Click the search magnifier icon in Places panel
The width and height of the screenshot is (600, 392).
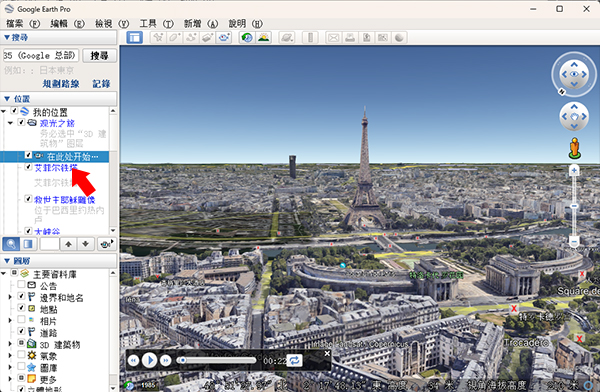pos(11,243)
